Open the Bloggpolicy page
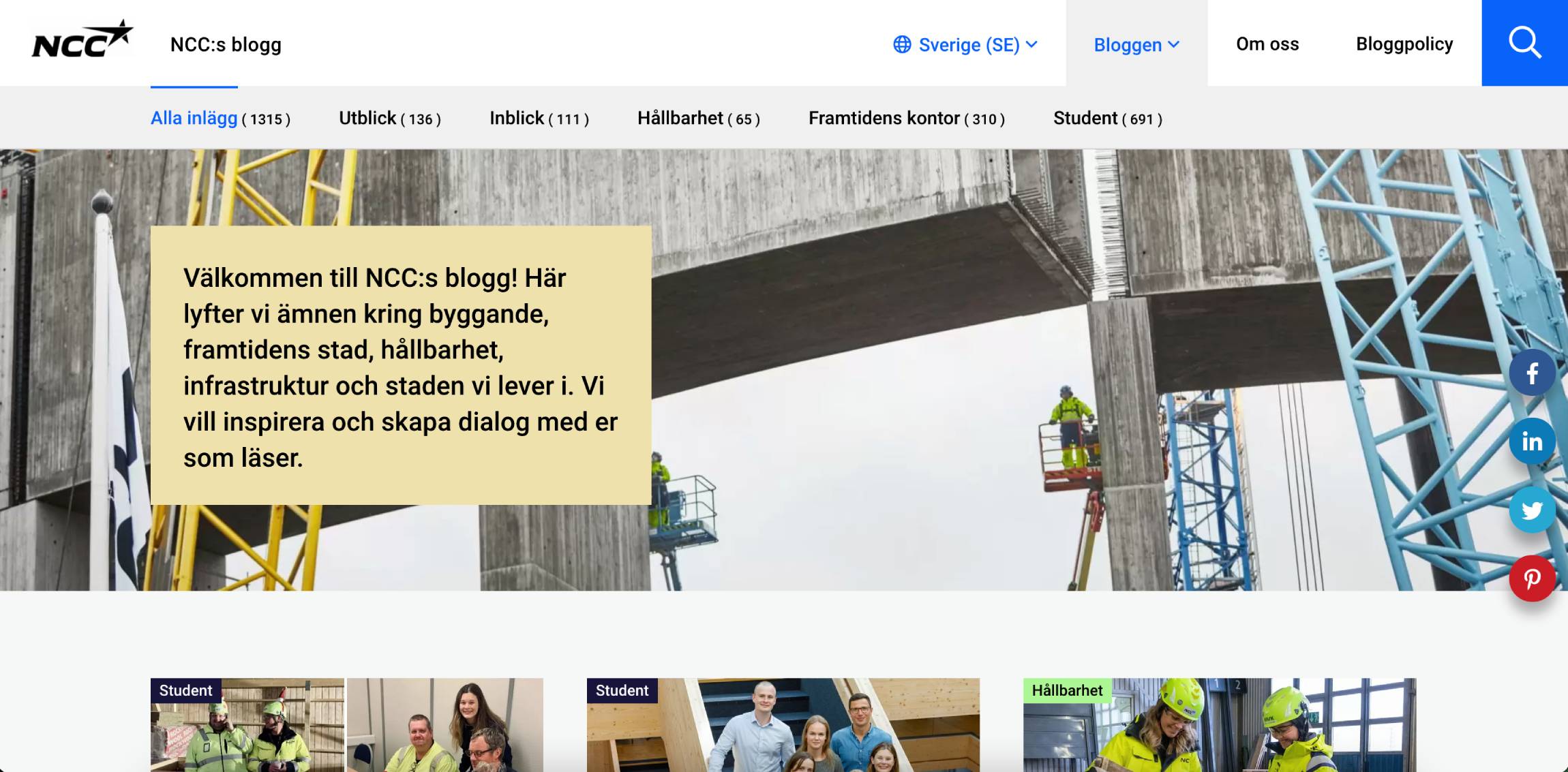Viewport: 1568px width, 772px height. point(1404,44)
